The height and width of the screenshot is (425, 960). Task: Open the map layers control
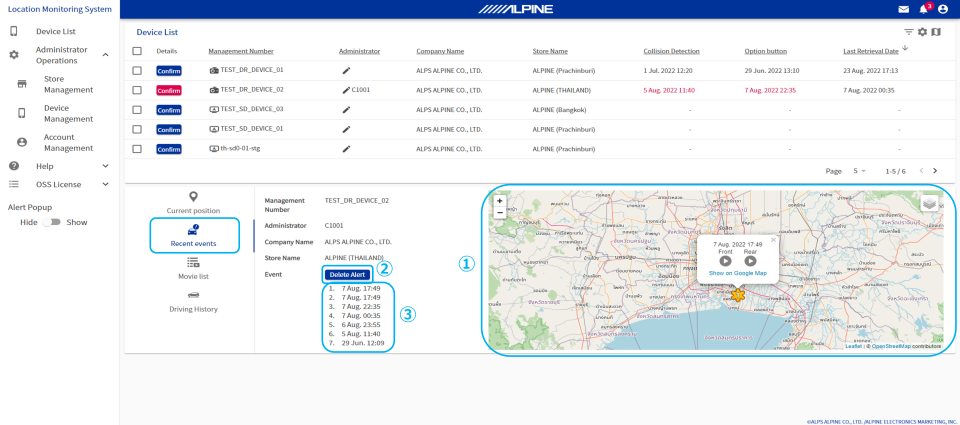coord(929,203)
